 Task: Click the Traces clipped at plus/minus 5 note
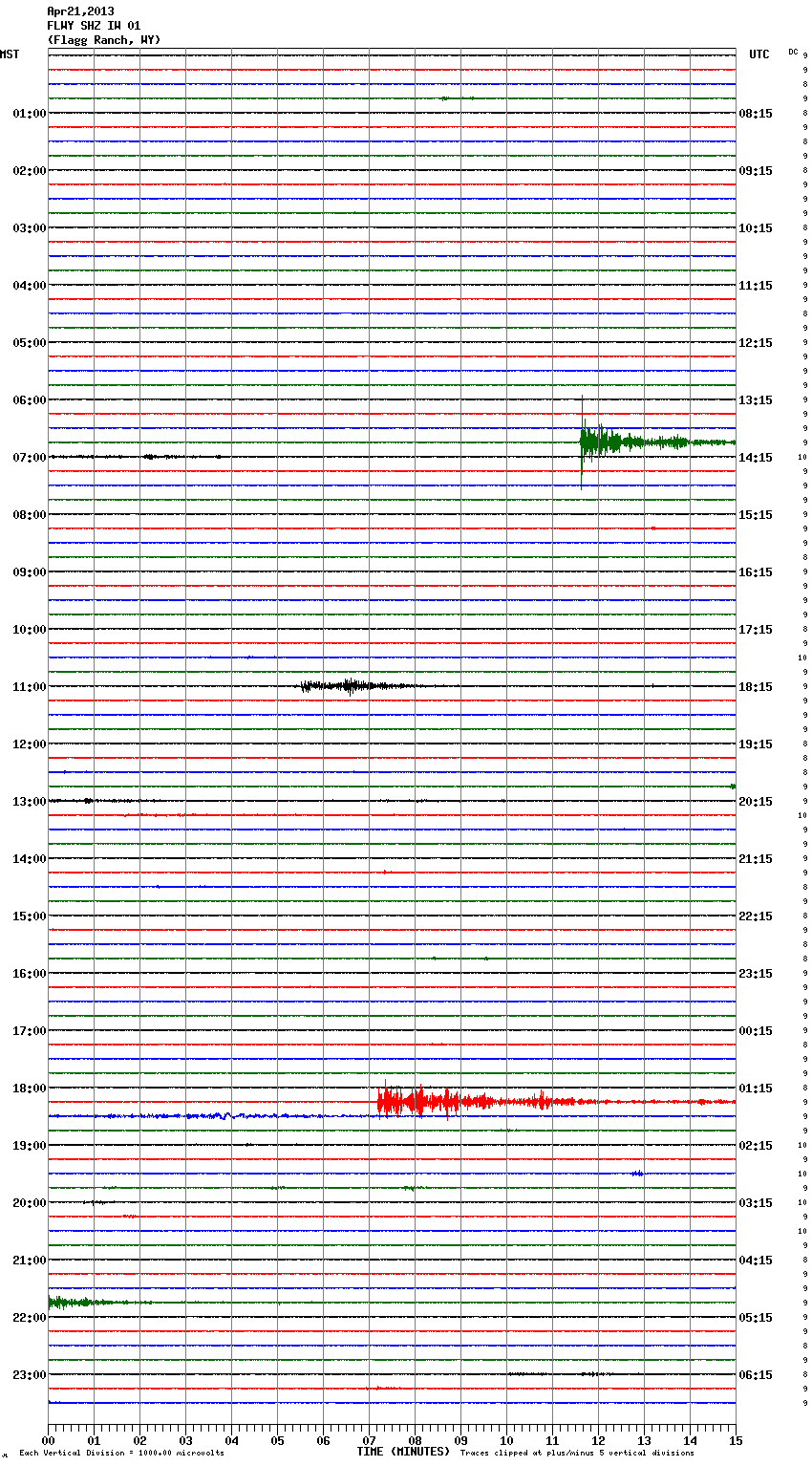pyautogui.click(x=577, y=1454)
